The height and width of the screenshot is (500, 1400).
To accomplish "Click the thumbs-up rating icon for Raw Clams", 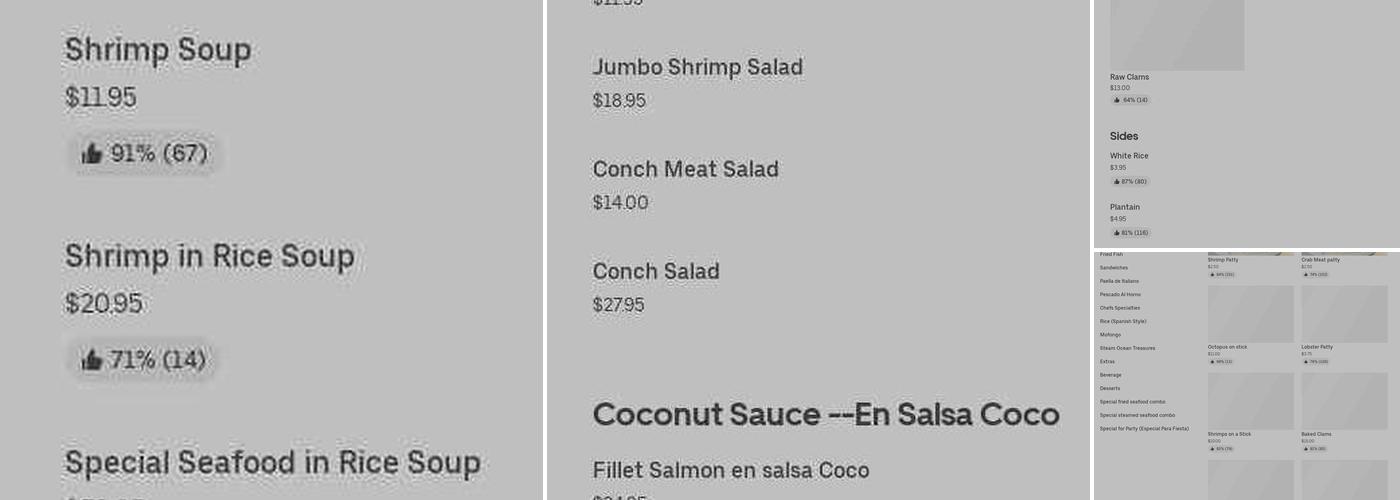I will (x=1116, y=100).
